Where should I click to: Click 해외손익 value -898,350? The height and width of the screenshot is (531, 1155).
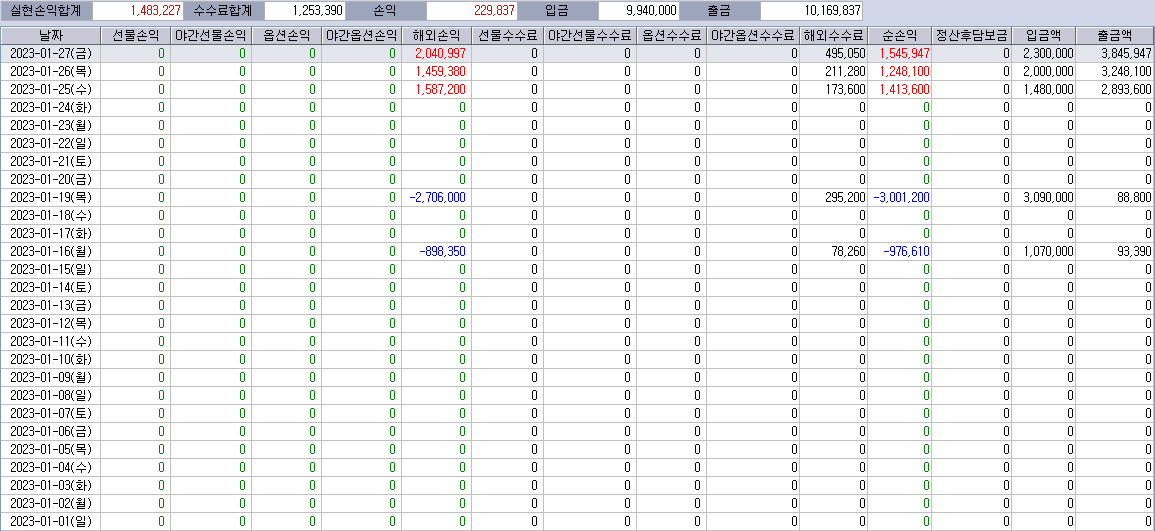[x=442, y=251]
